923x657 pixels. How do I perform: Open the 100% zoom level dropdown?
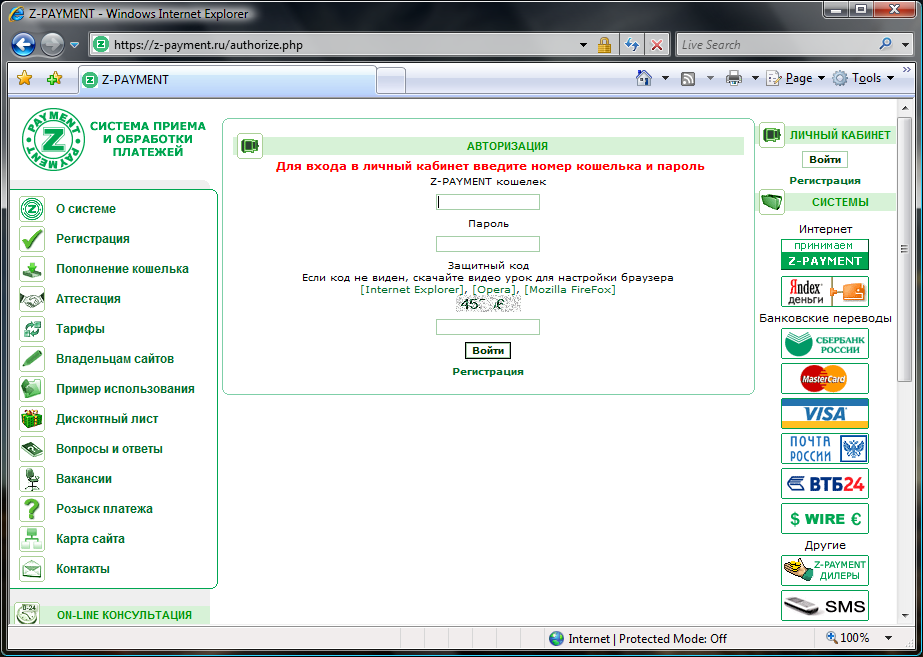889,638
